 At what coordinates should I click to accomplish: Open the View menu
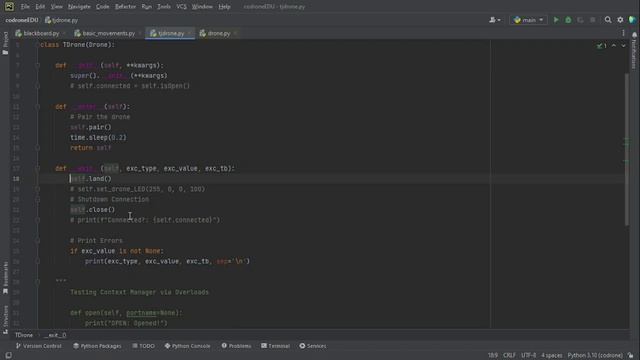tap(56, 7)
